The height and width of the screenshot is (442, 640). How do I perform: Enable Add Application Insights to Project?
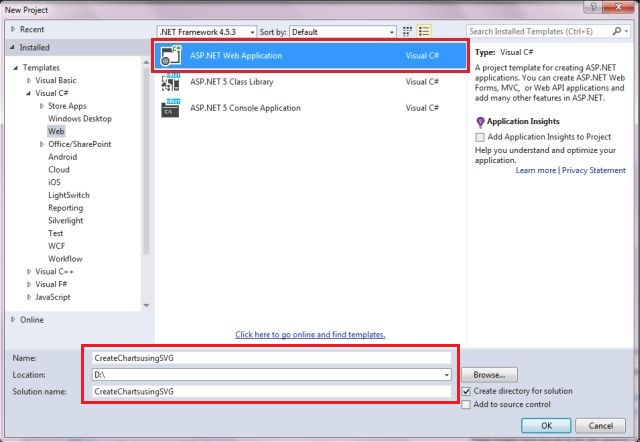[x=480, y=137]
